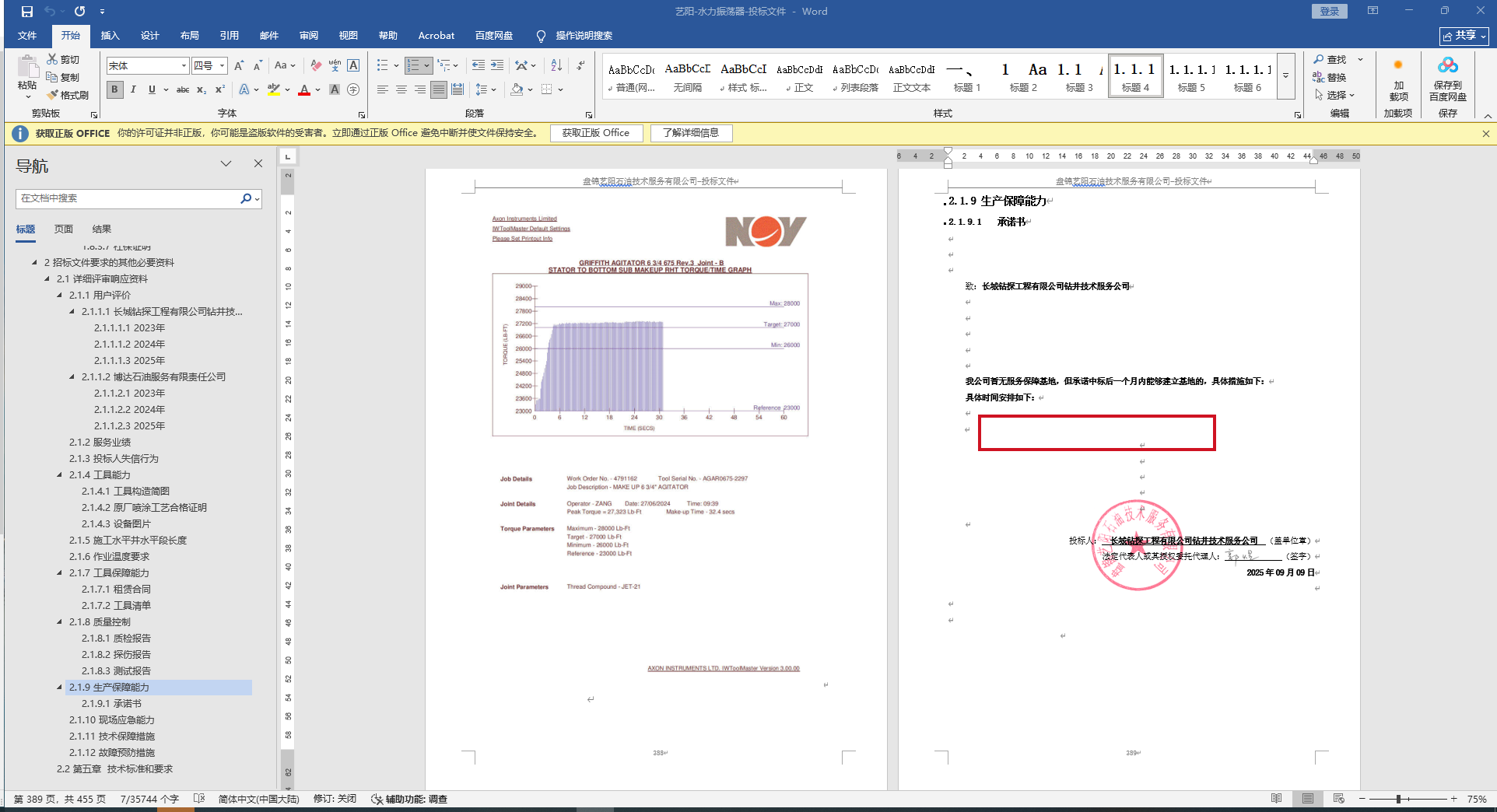
Task: Click the 共享 (Share) button
Action: coord(1464,36)
